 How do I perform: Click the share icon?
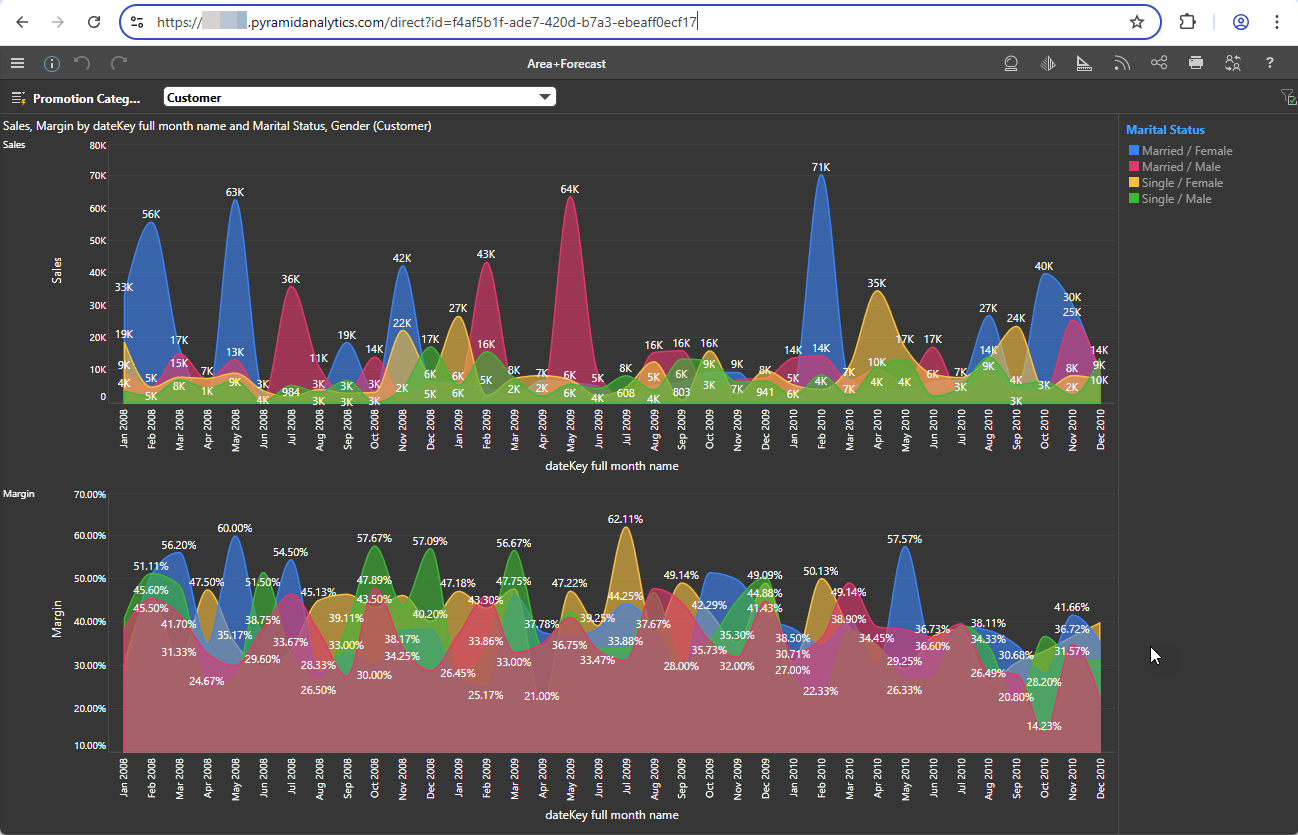[1159, 63]
